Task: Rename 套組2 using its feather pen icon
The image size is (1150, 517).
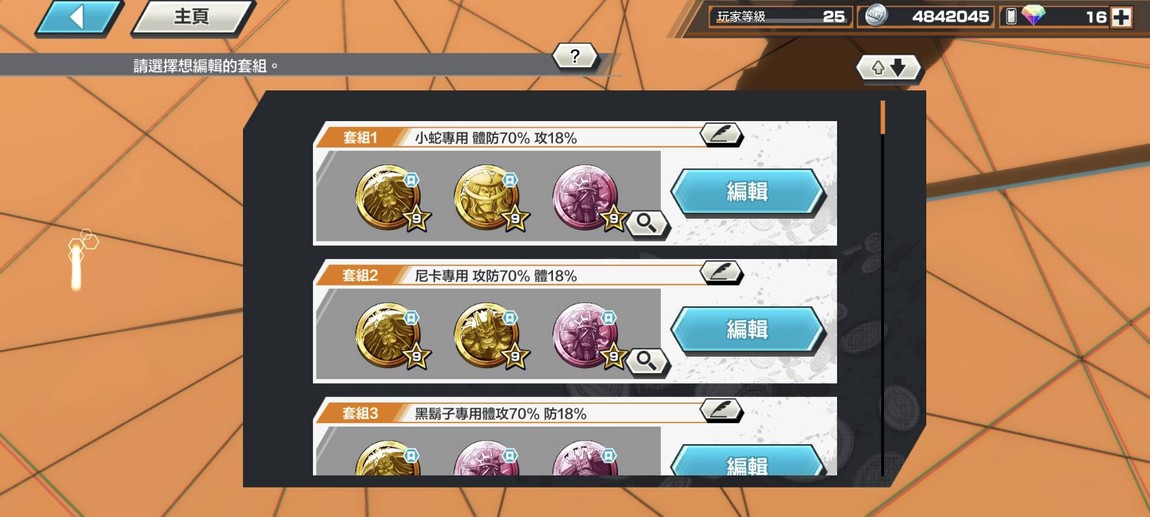Action: click(721, 273)
